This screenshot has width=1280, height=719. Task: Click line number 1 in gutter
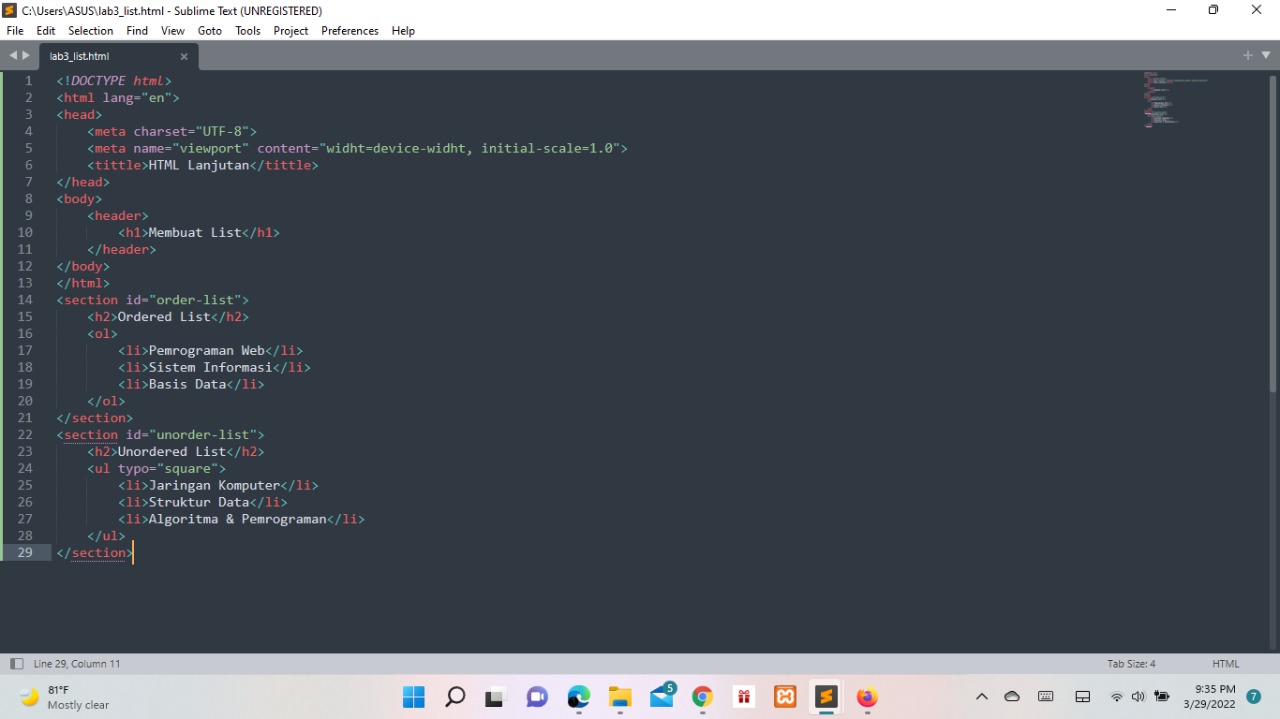(x=28, y=81)
